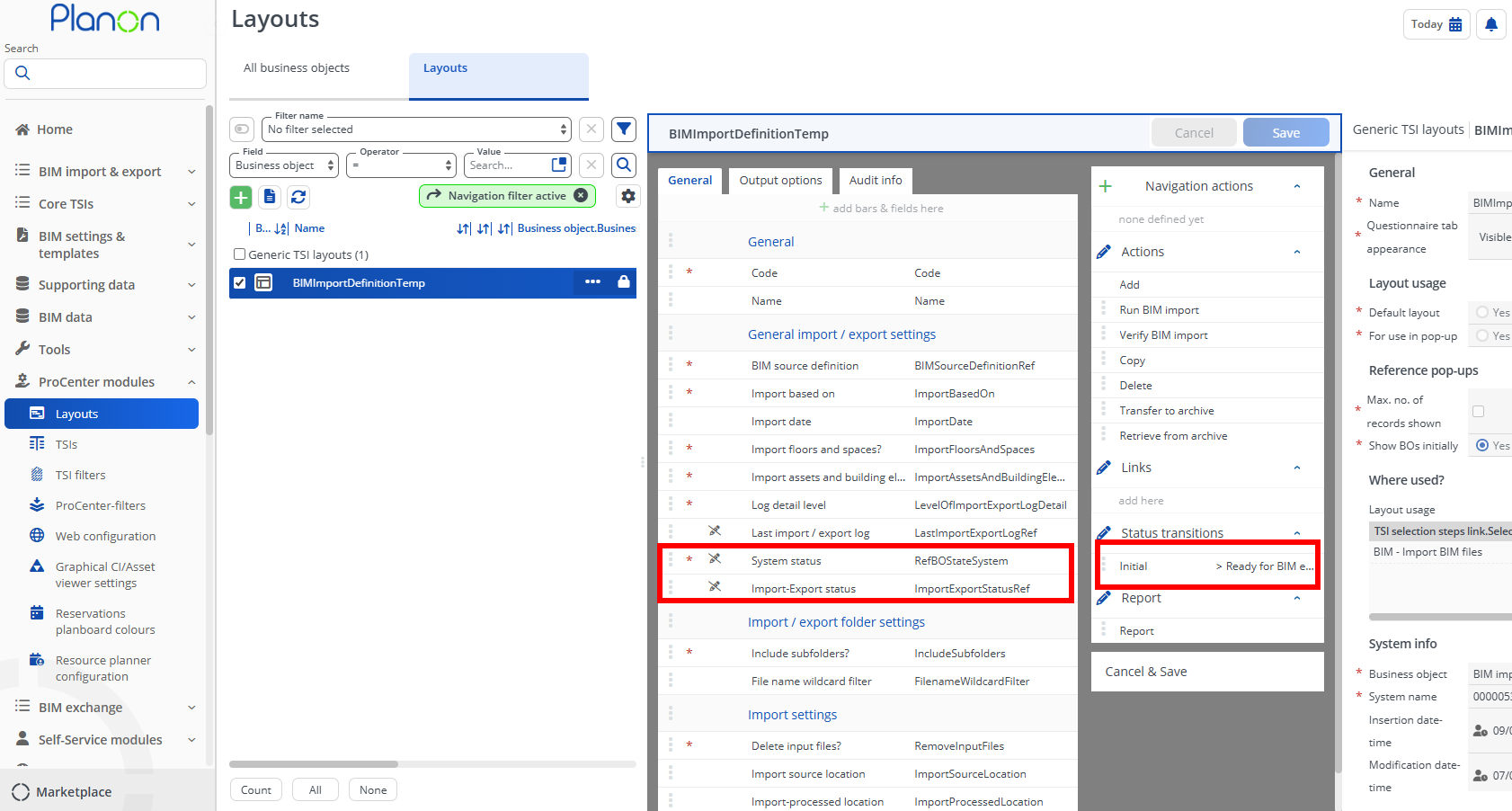Image resolution: width=1512 pixels, height=811 pixels.
Task: Click the lock icon on BIMImportDefinitionTemp row
Action: click(x=624, y=282)
